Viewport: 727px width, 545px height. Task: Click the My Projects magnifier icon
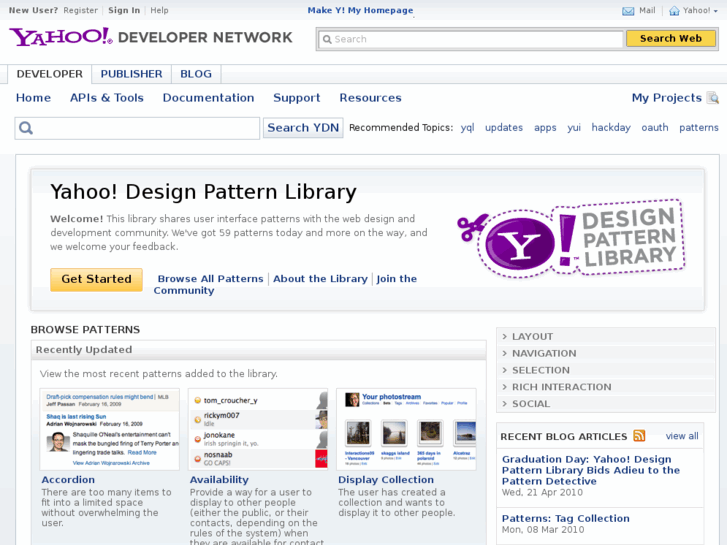coord(712,98)
